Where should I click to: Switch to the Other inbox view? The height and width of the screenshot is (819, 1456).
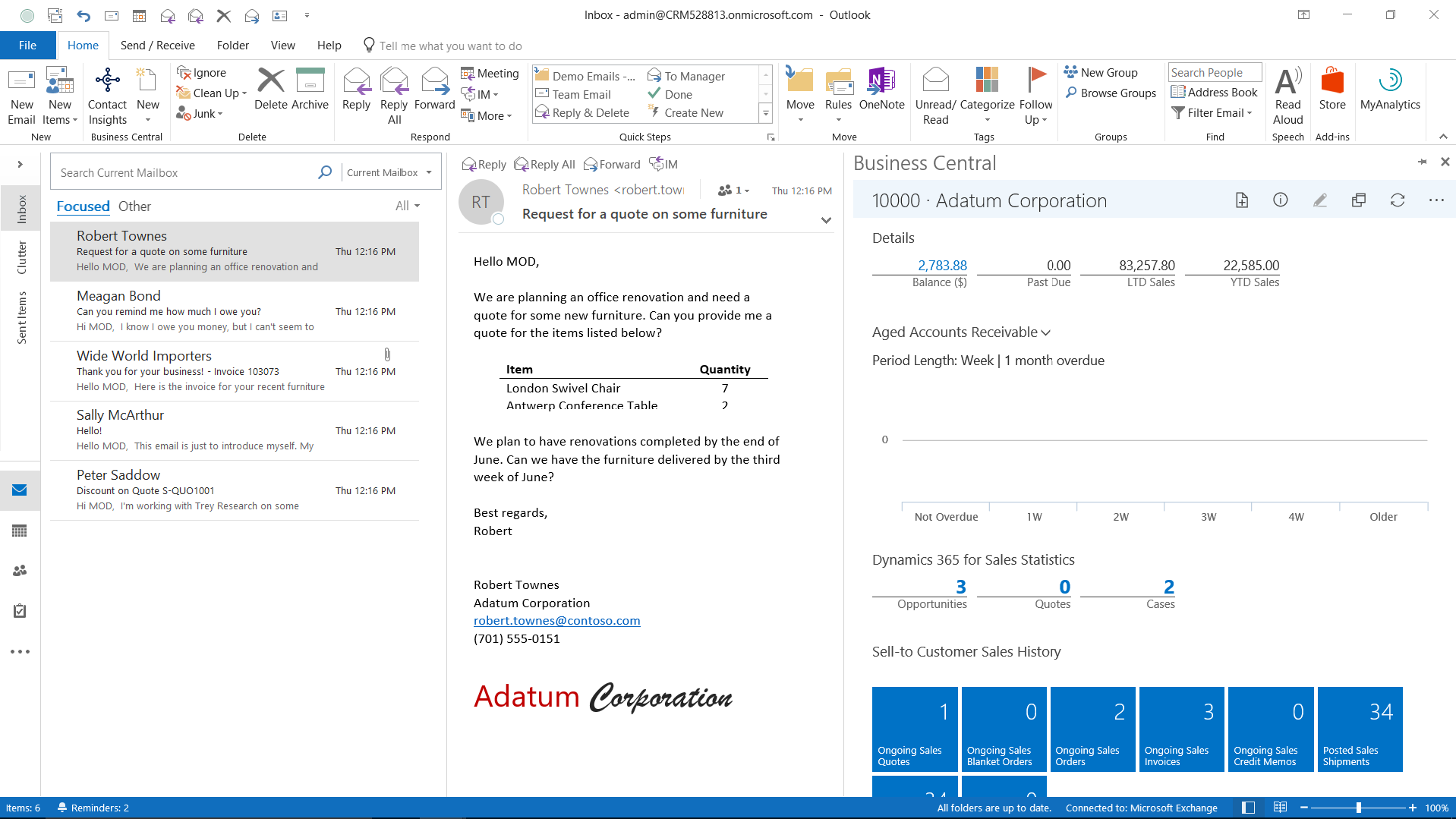click(x=134, y=206)
